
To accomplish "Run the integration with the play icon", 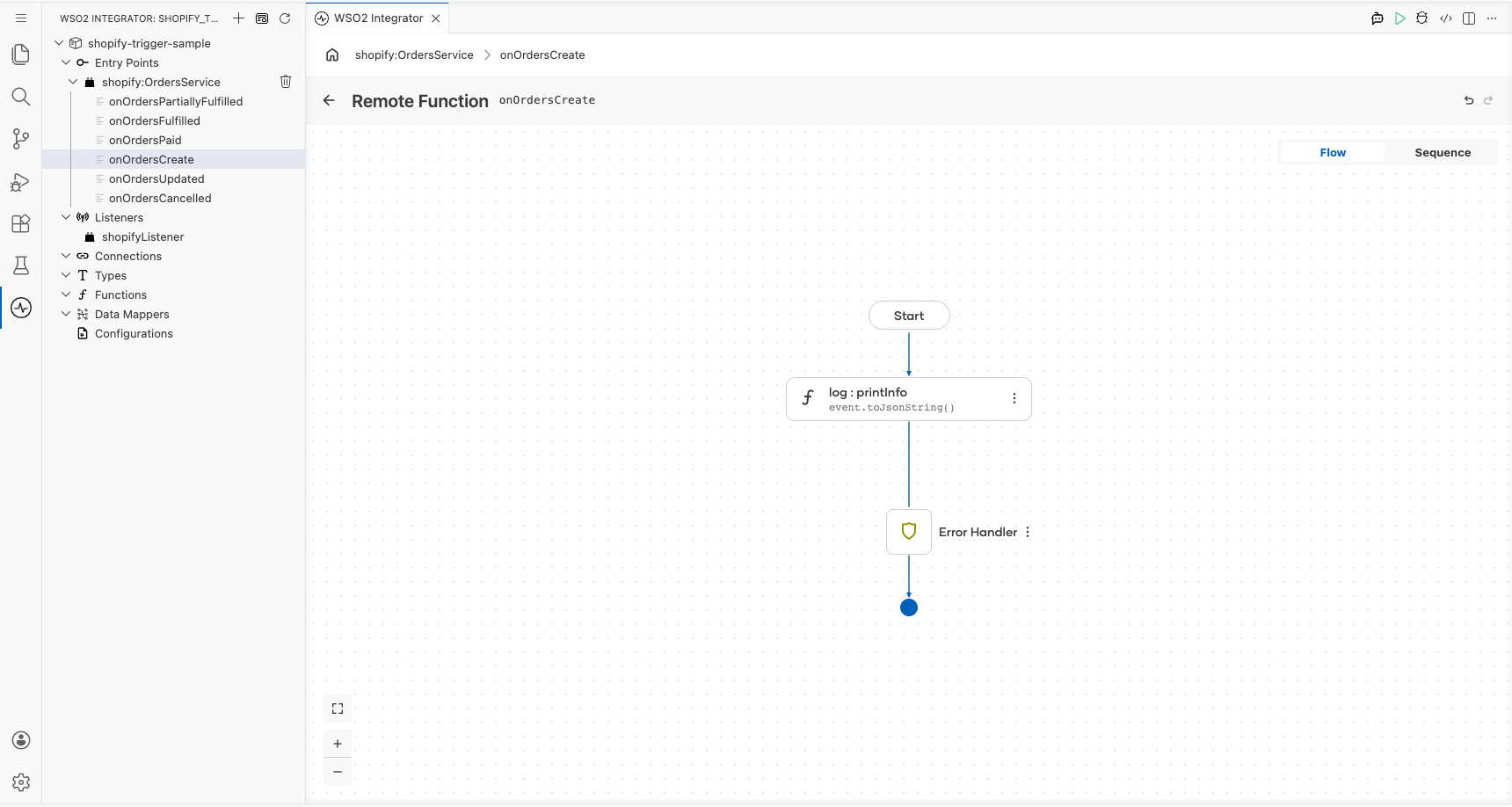I will [1400, 18].
